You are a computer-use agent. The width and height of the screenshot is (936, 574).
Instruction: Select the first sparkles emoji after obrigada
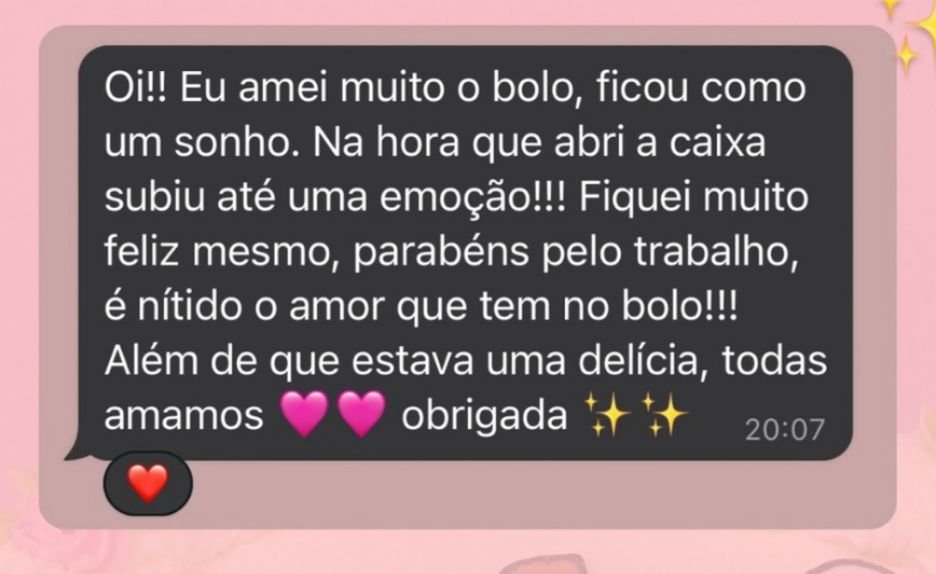pyautogui.click(x=607, y=414)
